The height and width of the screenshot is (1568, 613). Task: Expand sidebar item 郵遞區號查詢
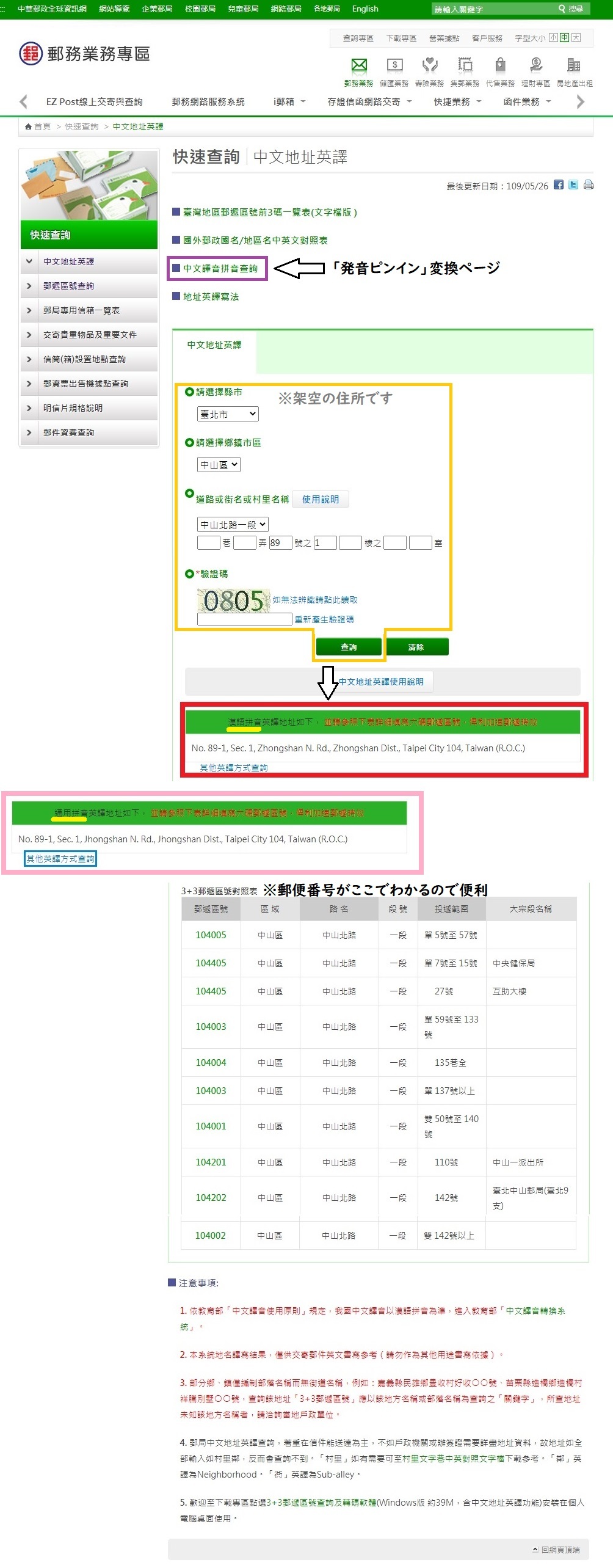point(89,286)
